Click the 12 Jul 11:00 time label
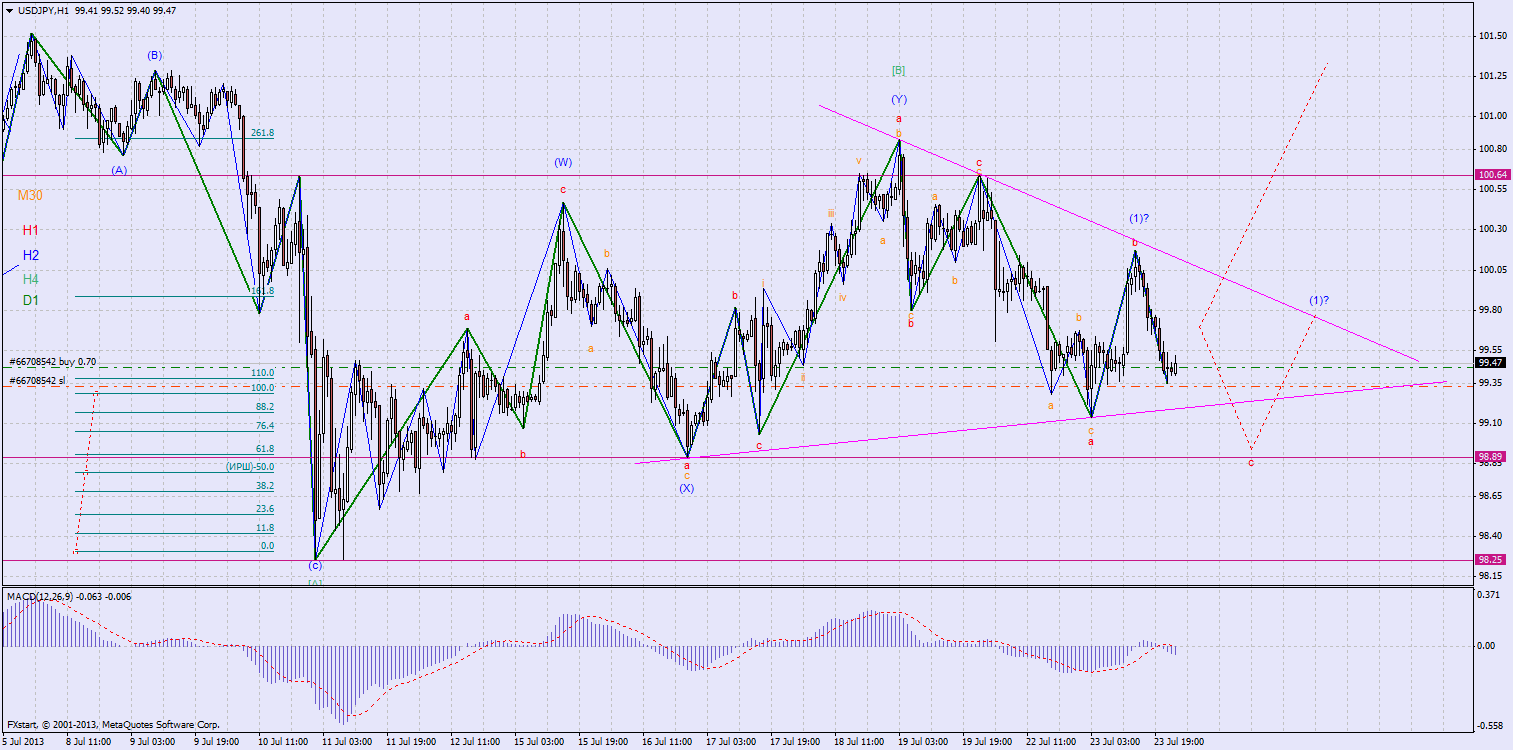Screen dimensions: 1513x750 click(476, 742)
